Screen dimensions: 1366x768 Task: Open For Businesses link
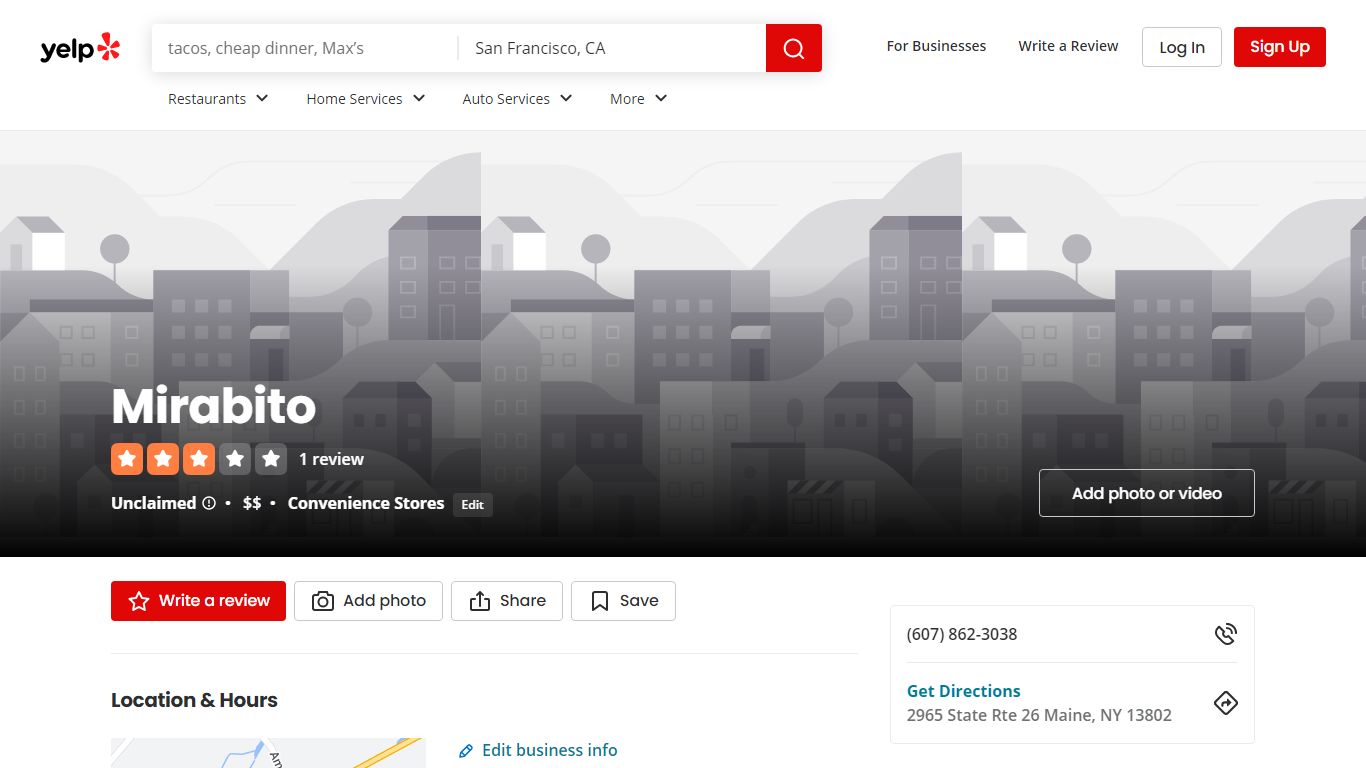click(936, 46)
